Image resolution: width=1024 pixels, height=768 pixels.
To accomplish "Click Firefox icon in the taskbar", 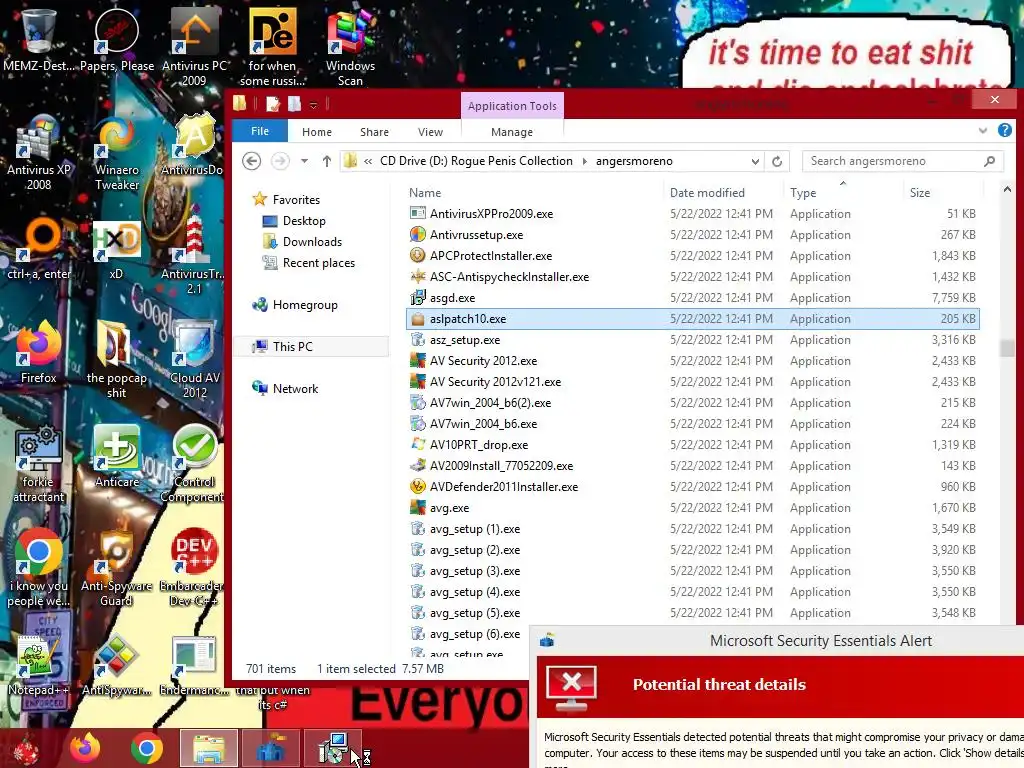I will (85, 748).
